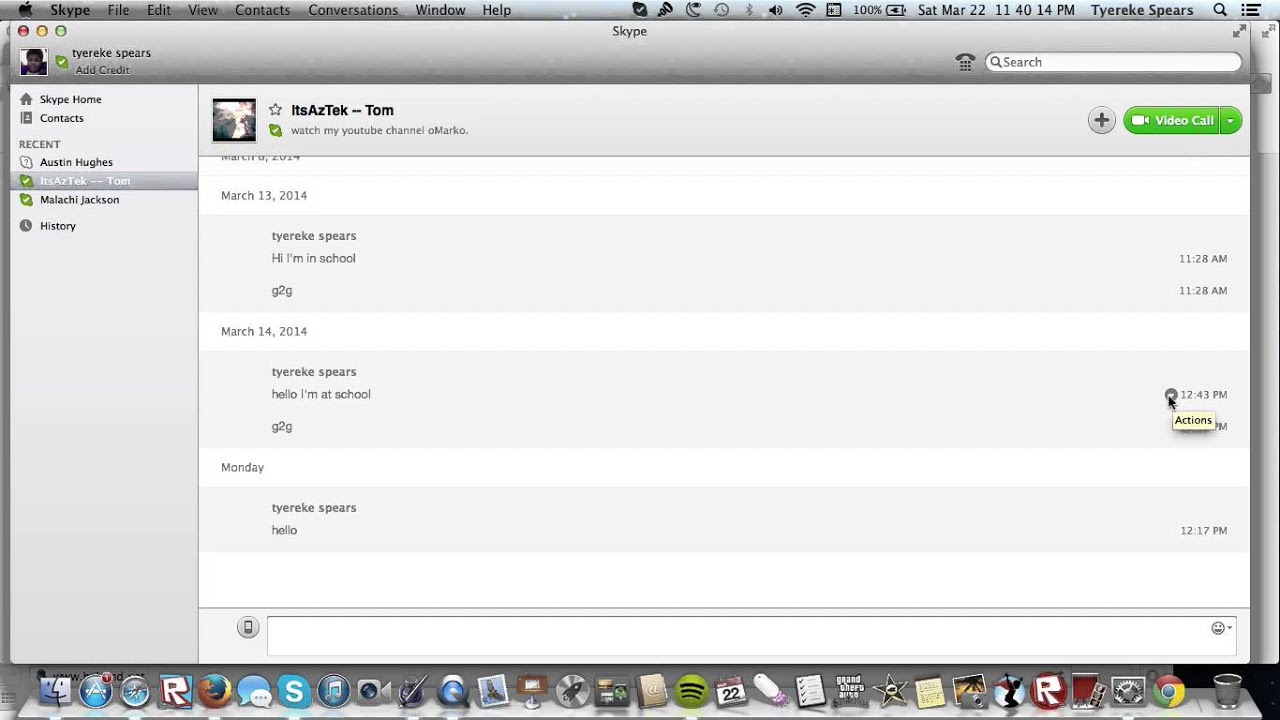1280x720 pixels.
Task: Open the dial pad phone icon
Action: tap(965, 62)
